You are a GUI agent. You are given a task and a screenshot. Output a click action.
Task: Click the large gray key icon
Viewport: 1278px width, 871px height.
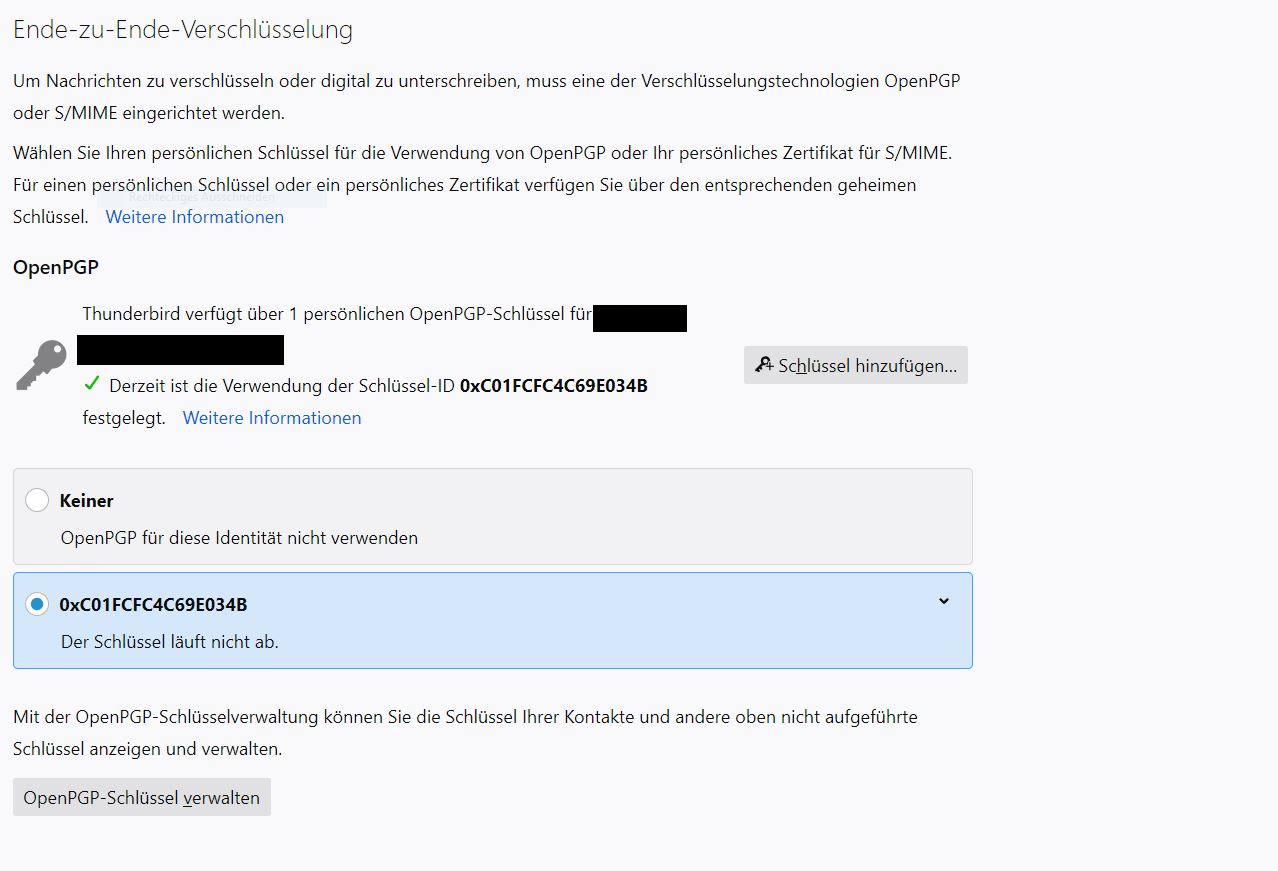pos(42,365)
